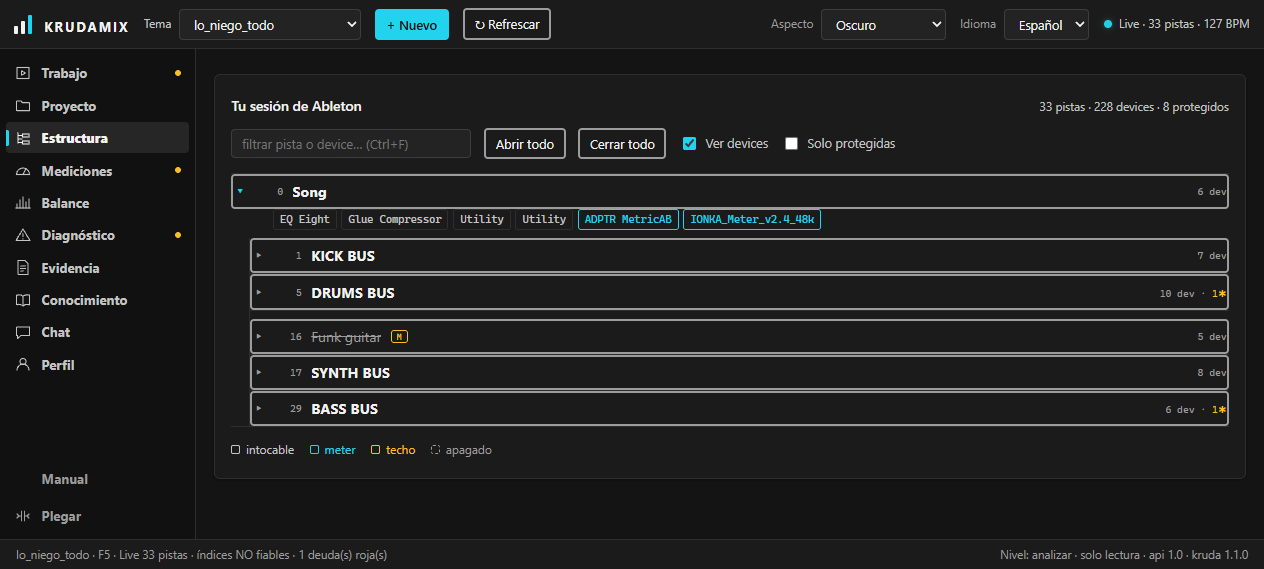Click the Perfil person icon
The image size is (1264, 569).
click(23, 365)
